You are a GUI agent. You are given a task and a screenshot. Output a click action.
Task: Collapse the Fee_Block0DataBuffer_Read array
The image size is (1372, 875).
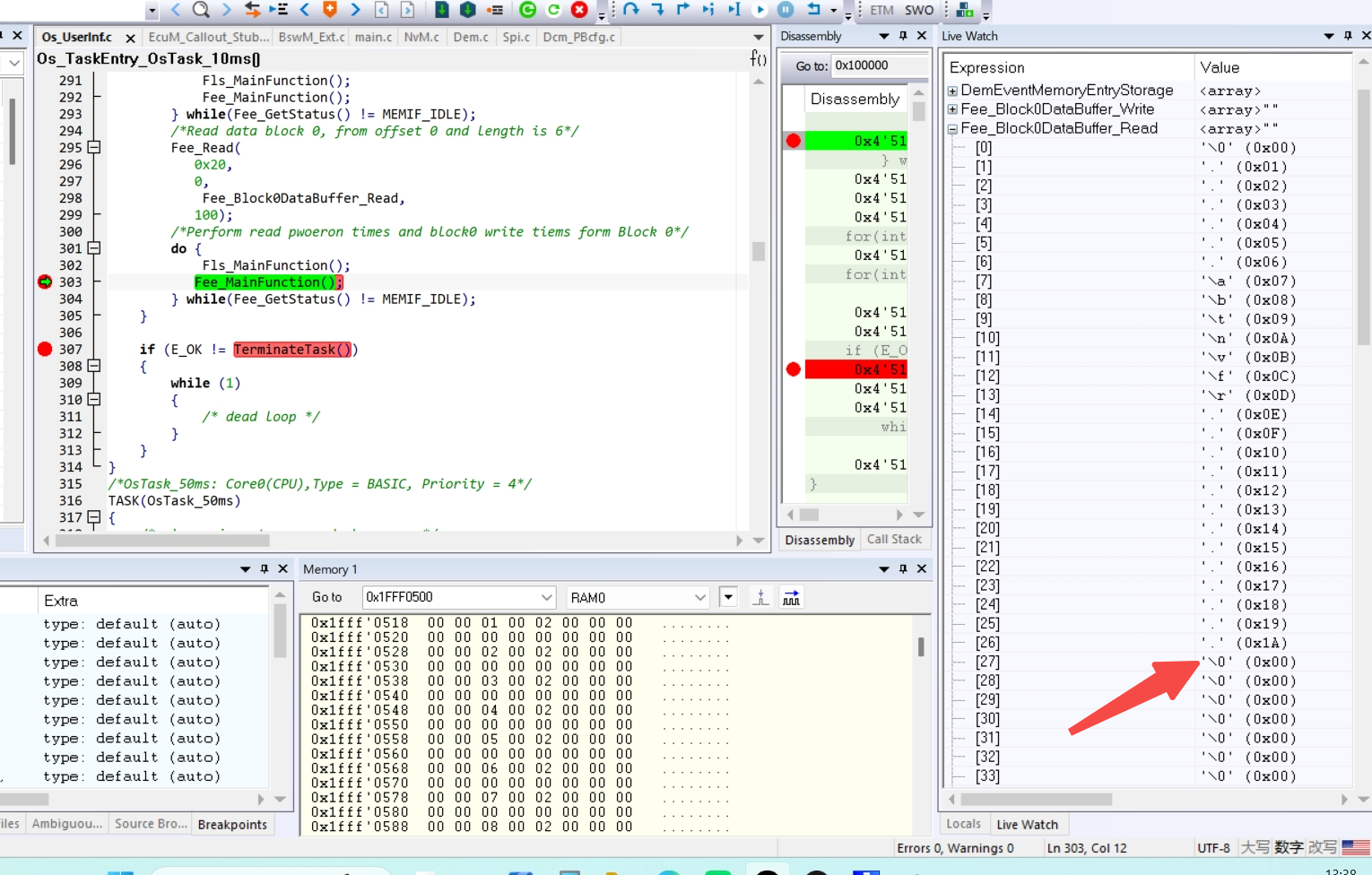(952, 129)
